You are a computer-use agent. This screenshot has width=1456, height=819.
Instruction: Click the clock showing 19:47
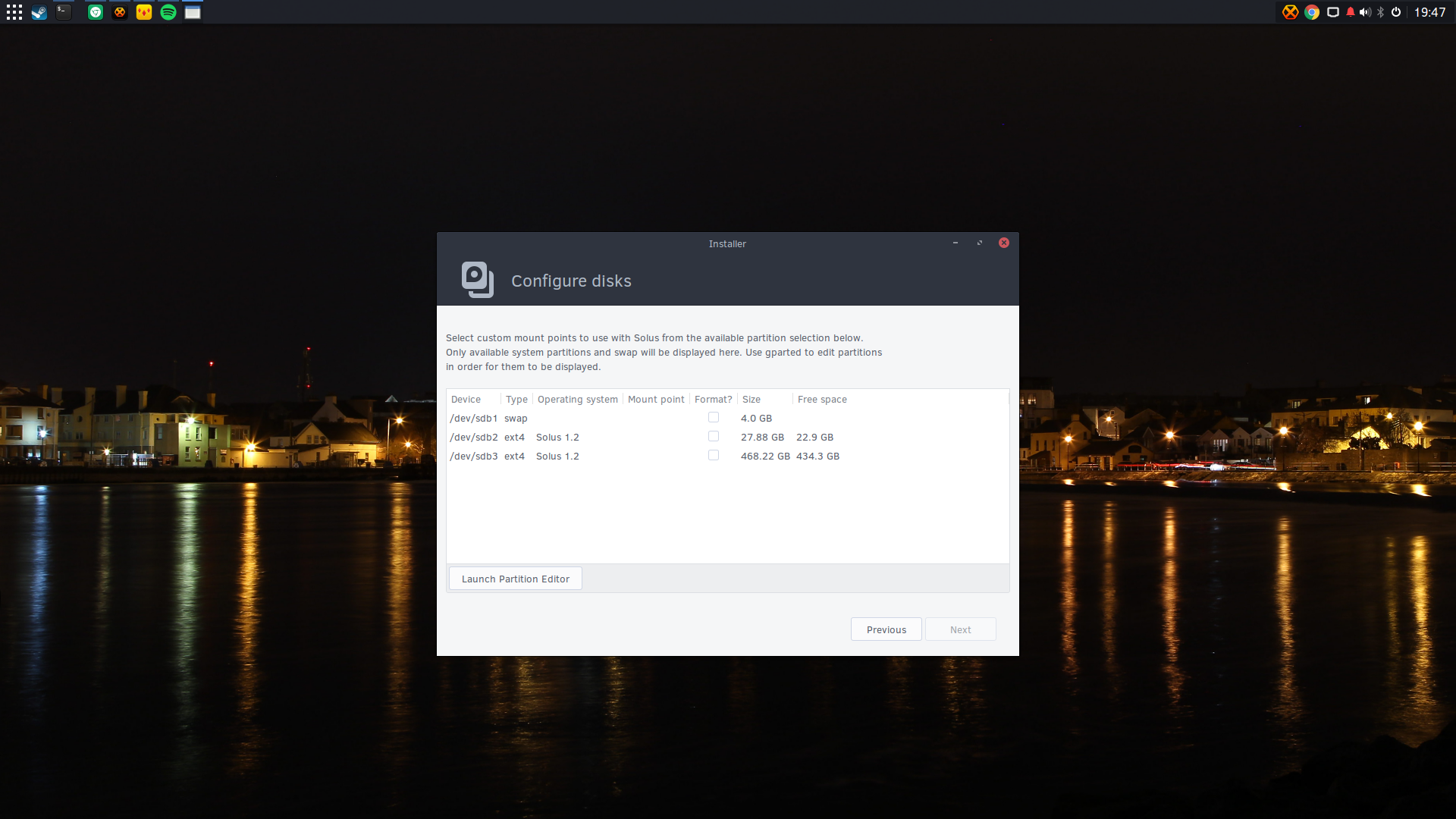(x=1429, y=12)
